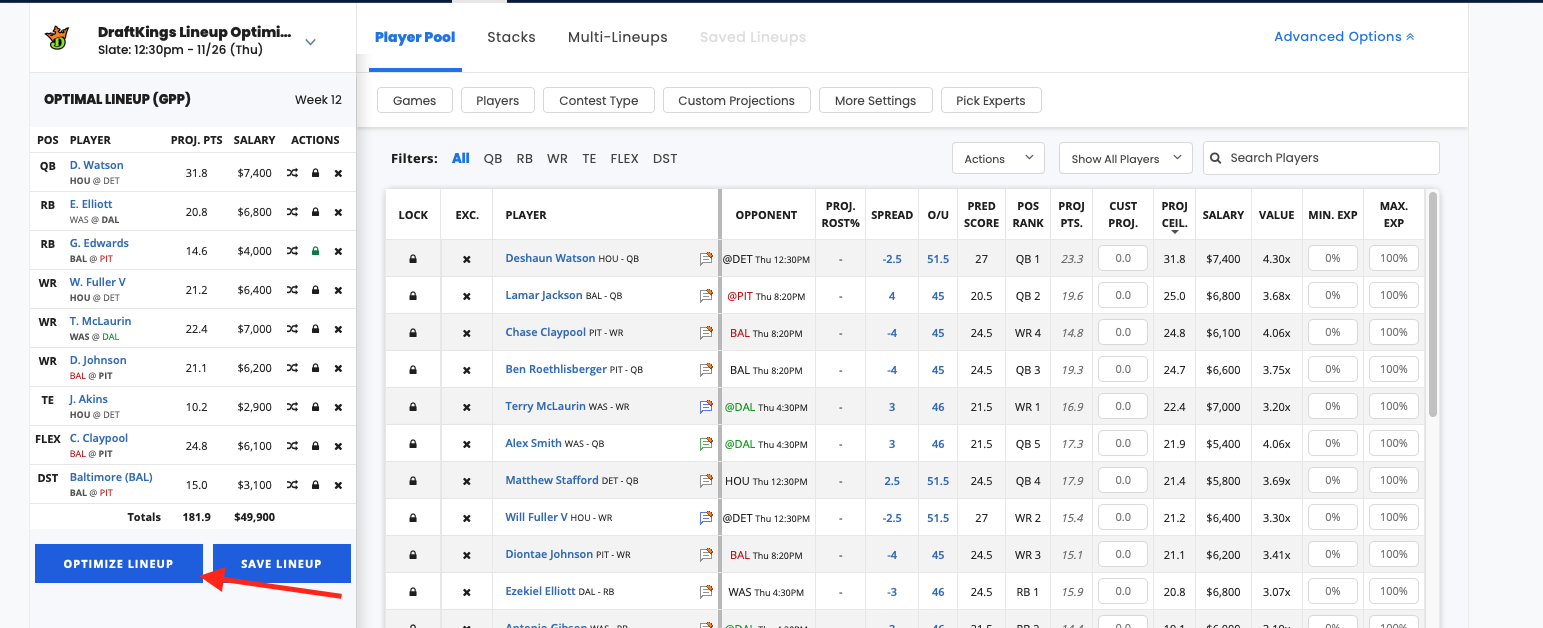
Task: Open the Pick Experts button
Action: tap(990, 100)
